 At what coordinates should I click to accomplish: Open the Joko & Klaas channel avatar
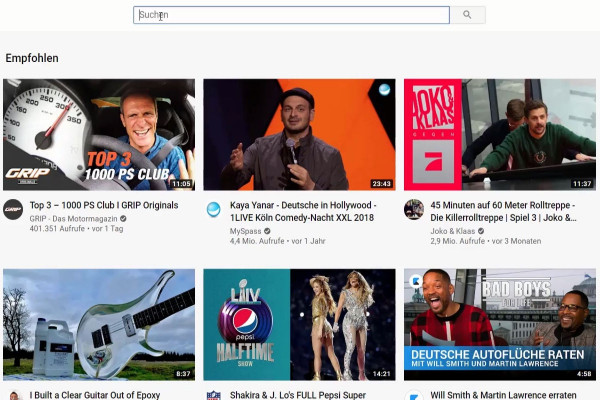(414, 210)
